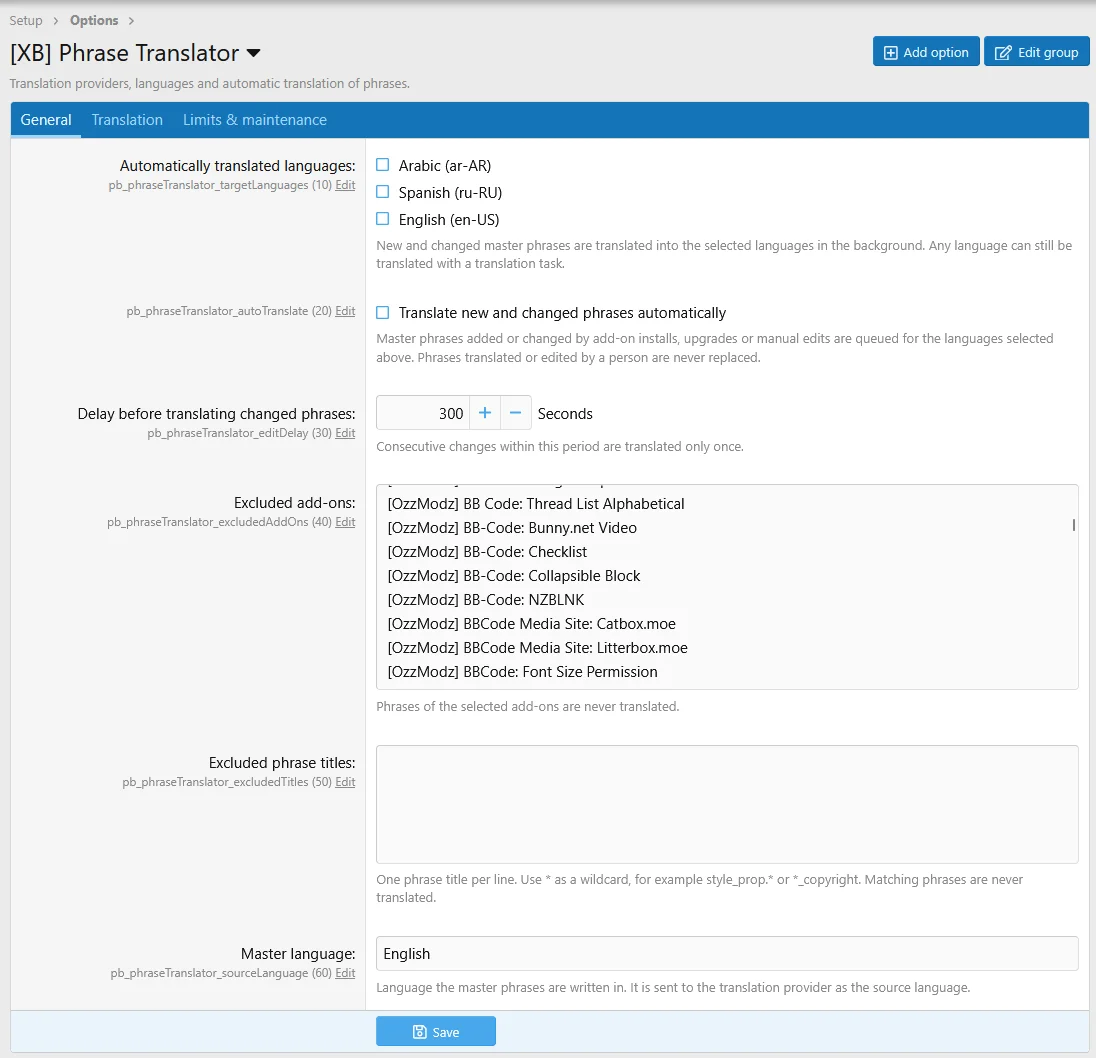Go to Setup in breadcrumb
Viewport: 1096px width, 1058px height.
pyautogui.click(x=26, y=20)
